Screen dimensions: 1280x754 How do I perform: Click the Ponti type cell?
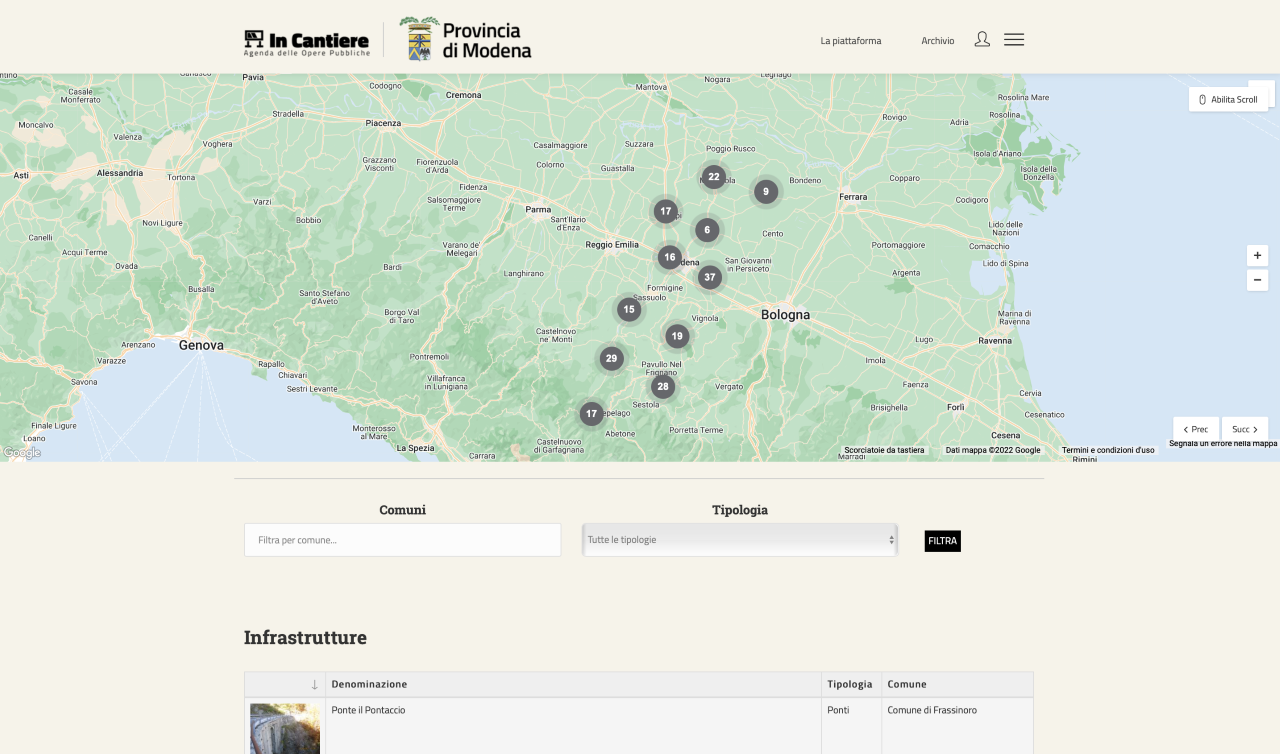pos(838,710)
